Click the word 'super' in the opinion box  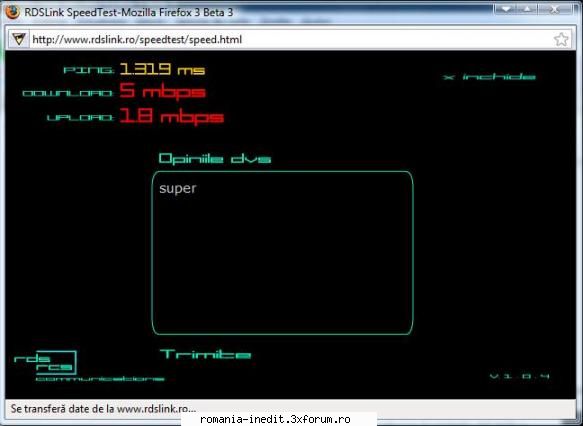click(178, 188)
